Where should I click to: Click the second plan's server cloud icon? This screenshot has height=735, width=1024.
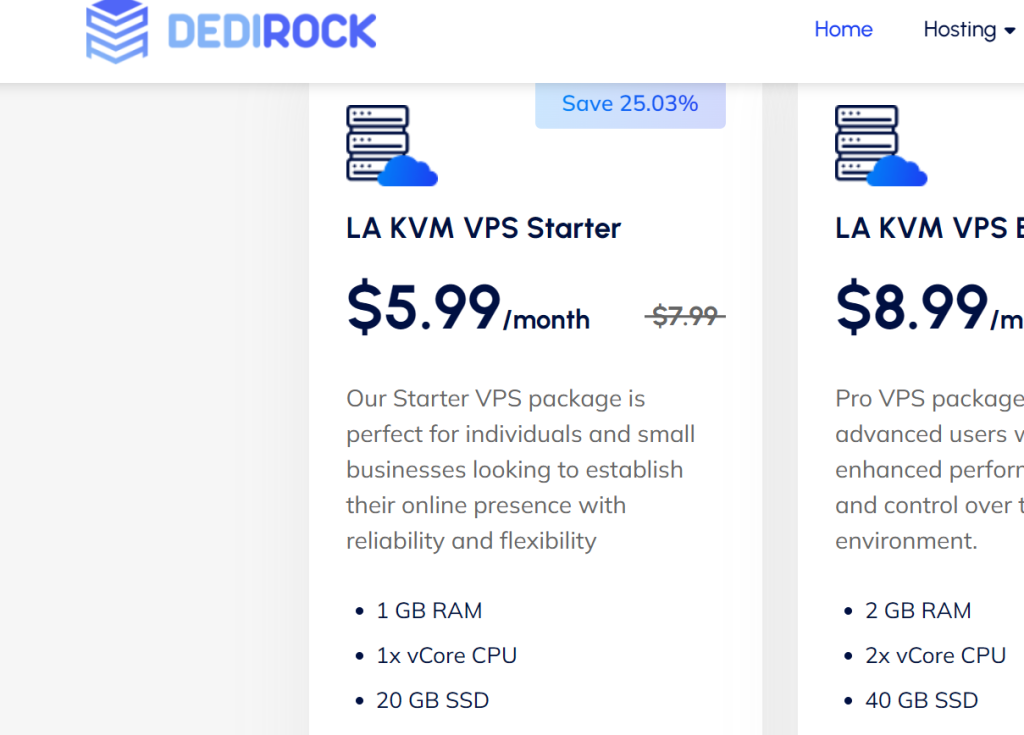[881, 146]
